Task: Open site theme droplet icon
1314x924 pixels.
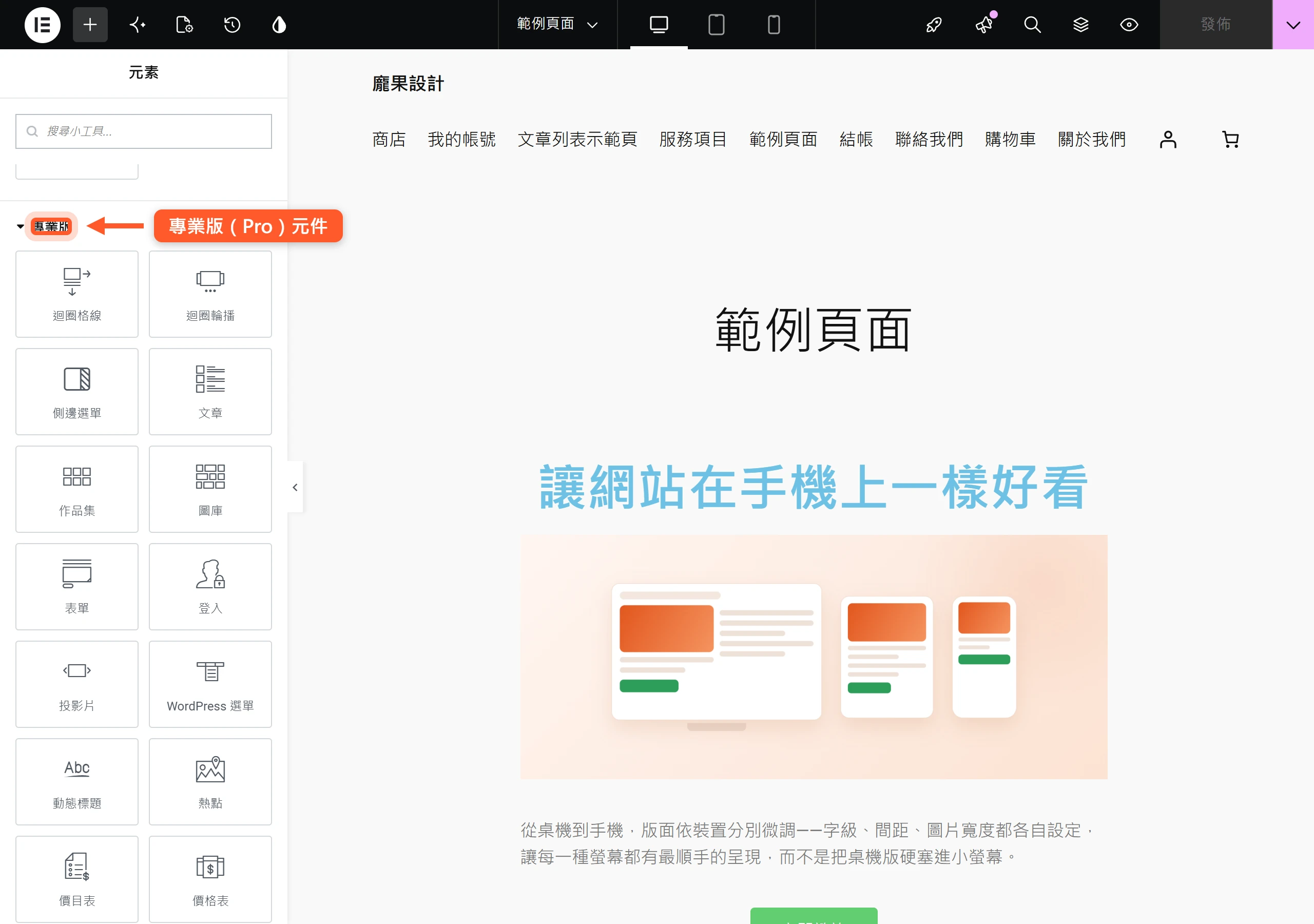Action: (x=279, y=25)
